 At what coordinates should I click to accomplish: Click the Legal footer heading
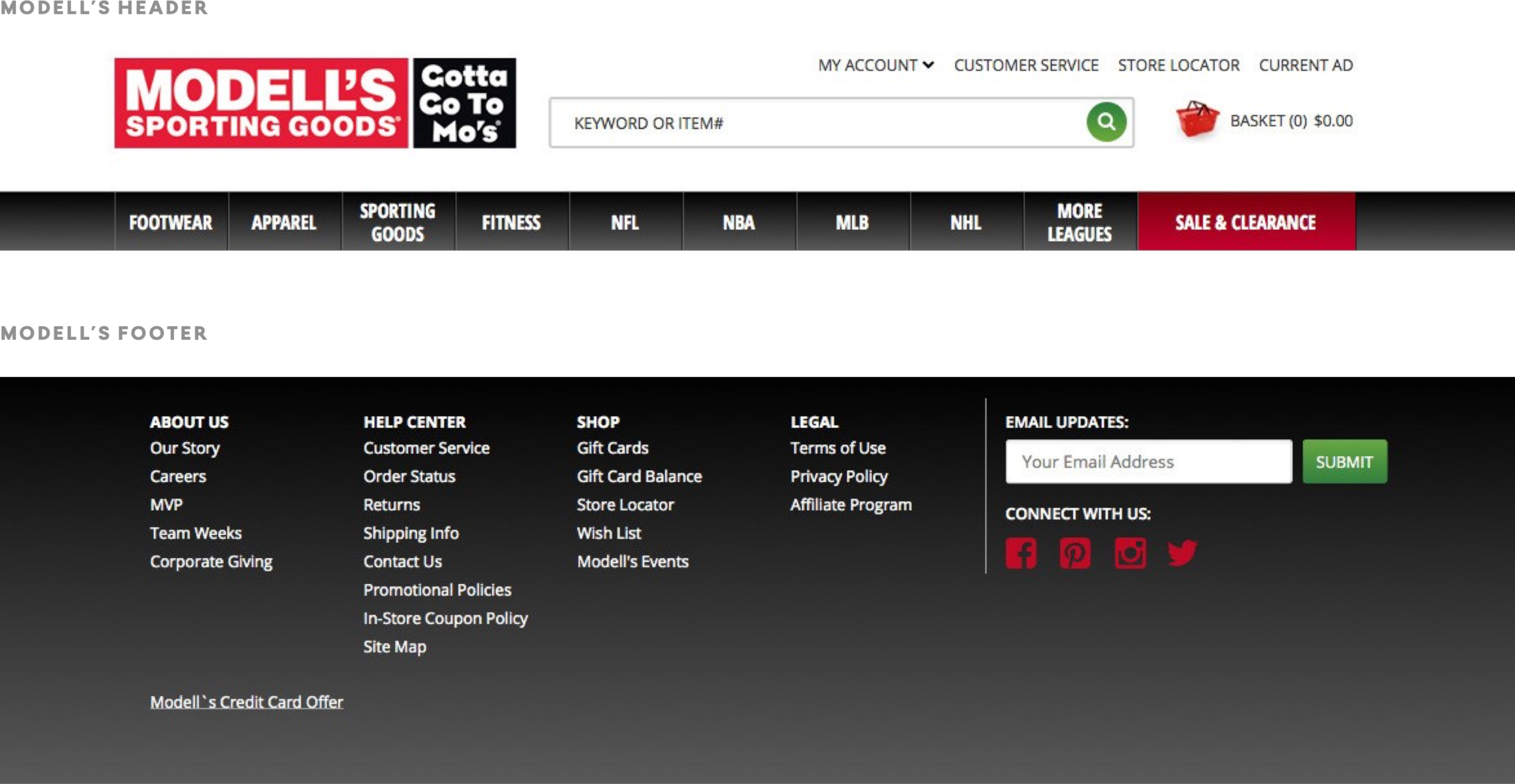click(814, 422)
